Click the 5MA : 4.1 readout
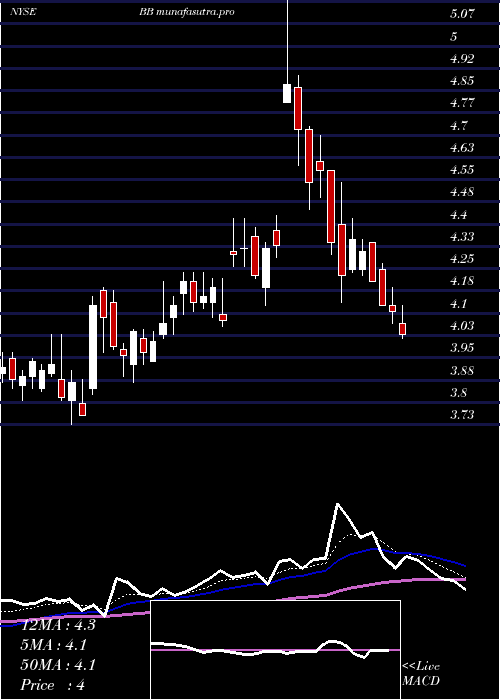 pos(54,645)
